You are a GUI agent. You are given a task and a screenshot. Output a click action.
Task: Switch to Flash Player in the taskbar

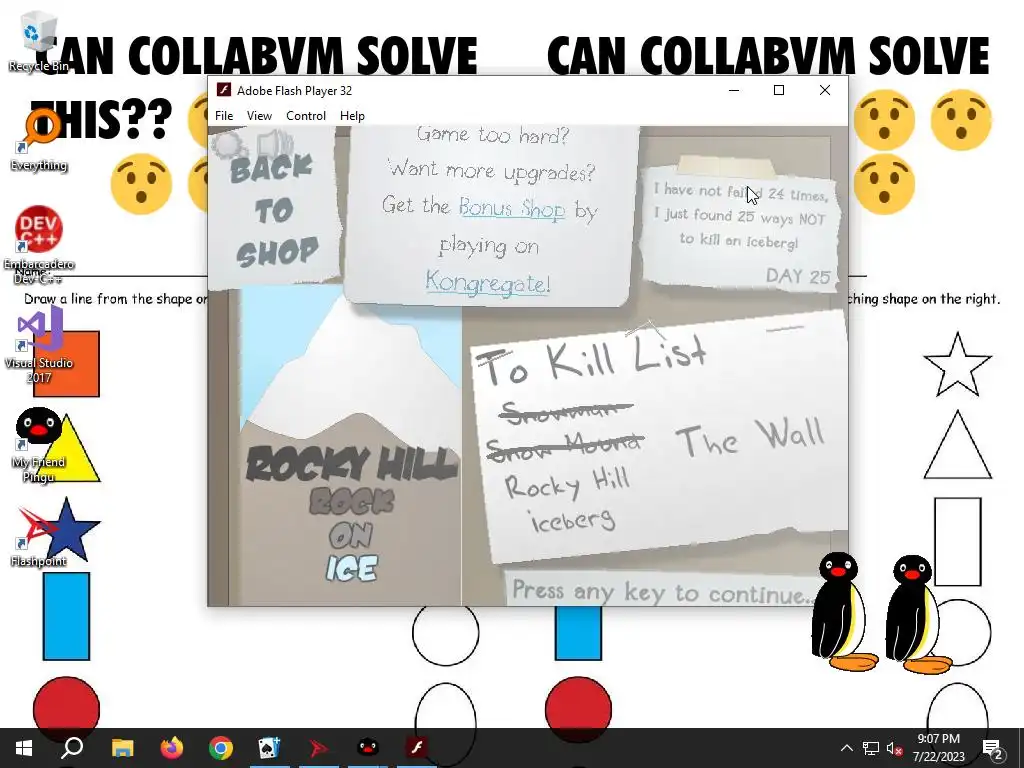tap(417, 748)
